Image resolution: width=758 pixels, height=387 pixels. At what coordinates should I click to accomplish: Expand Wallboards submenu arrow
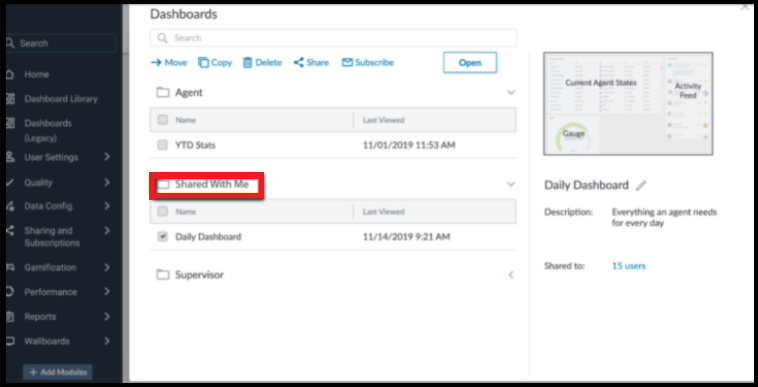pos(107,341)
